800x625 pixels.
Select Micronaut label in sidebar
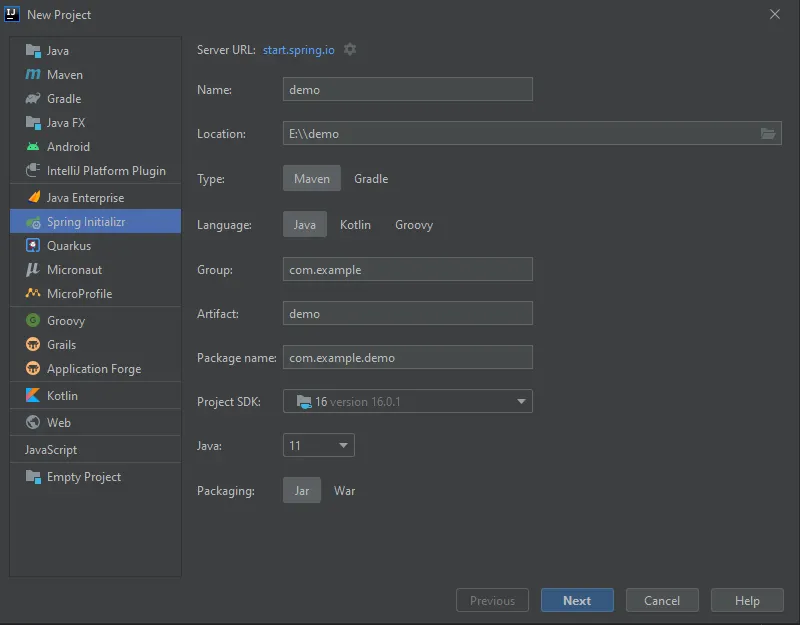[74, 269]
